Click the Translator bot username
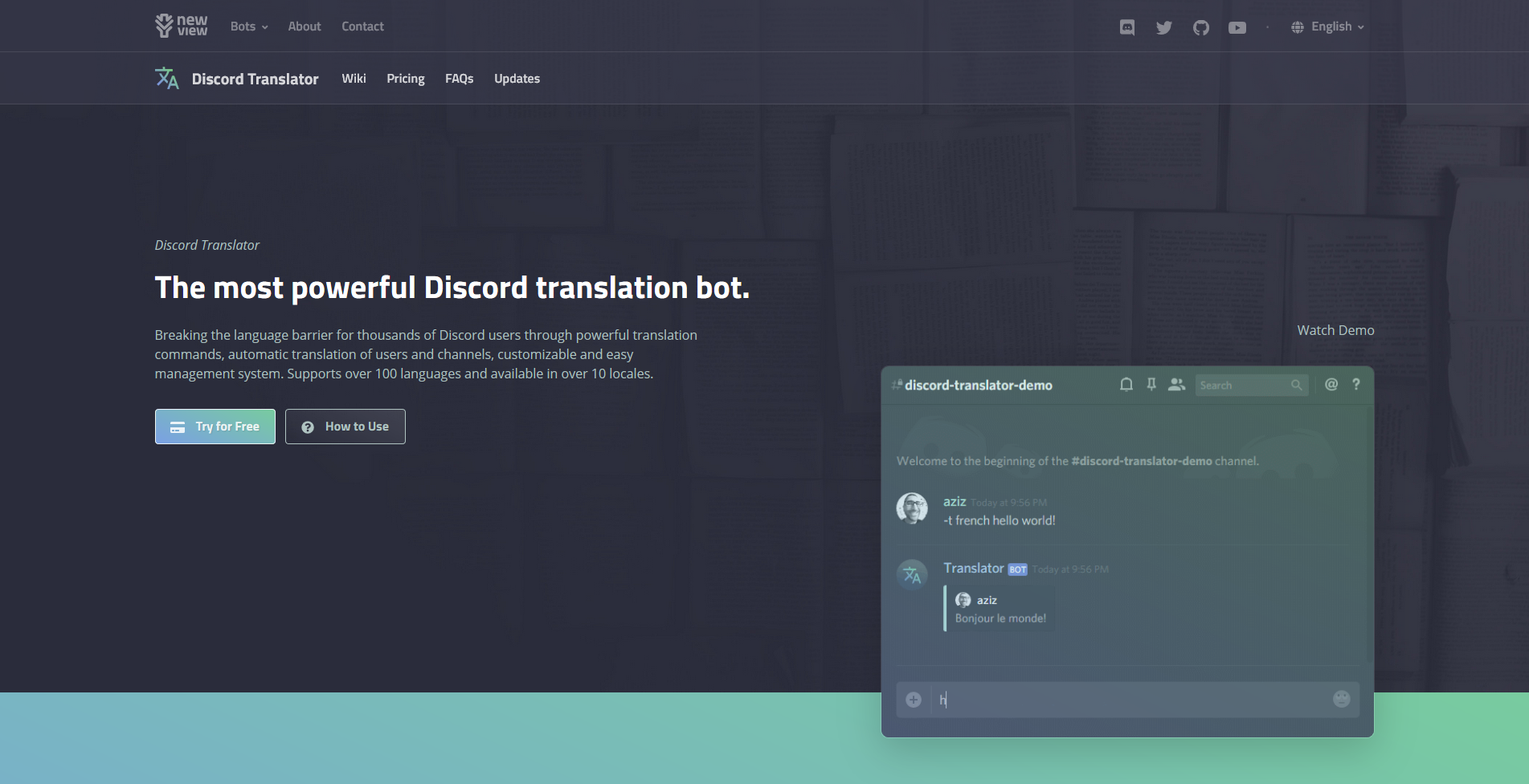This screenshot has width=1529, height=784. (974, 568)
